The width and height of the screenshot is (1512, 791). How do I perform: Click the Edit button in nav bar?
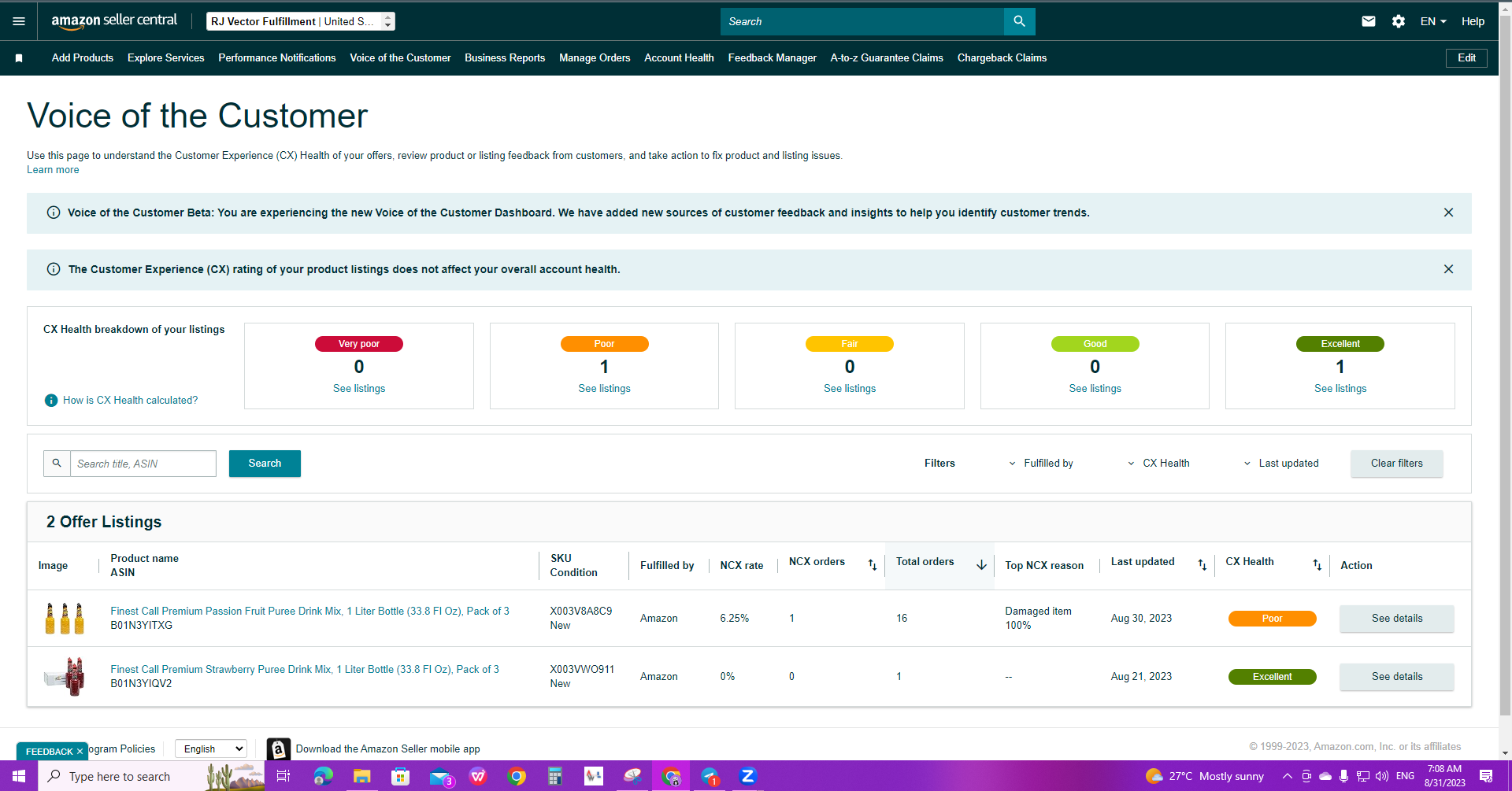point(1466,58)
